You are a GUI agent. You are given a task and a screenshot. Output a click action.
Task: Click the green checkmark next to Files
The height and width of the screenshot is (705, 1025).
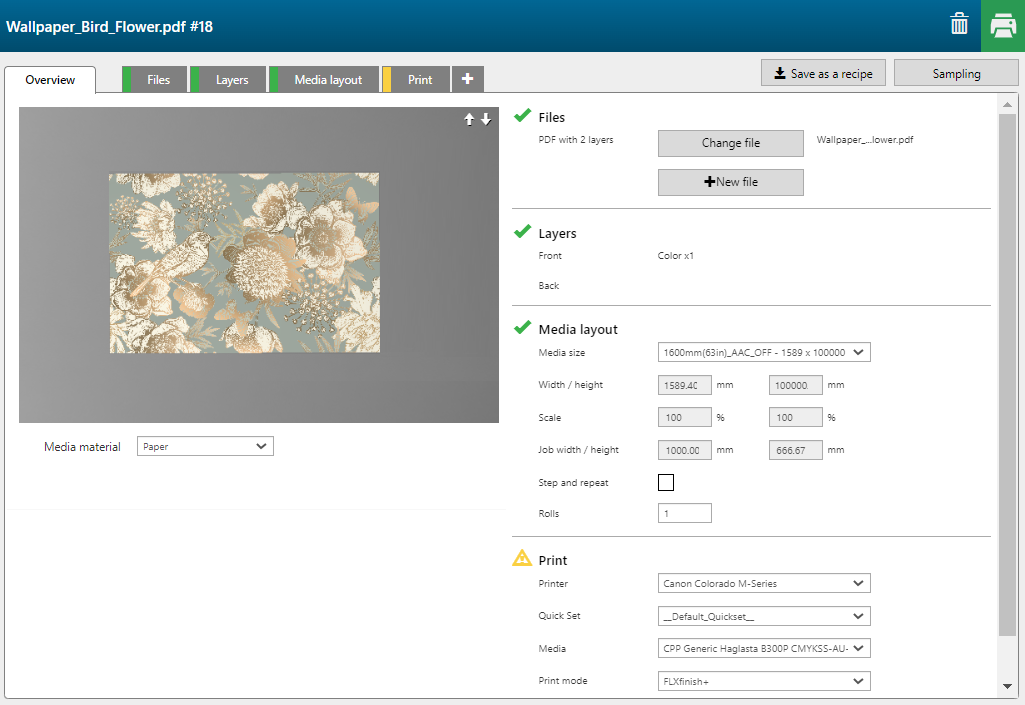[x=522, y=116]
